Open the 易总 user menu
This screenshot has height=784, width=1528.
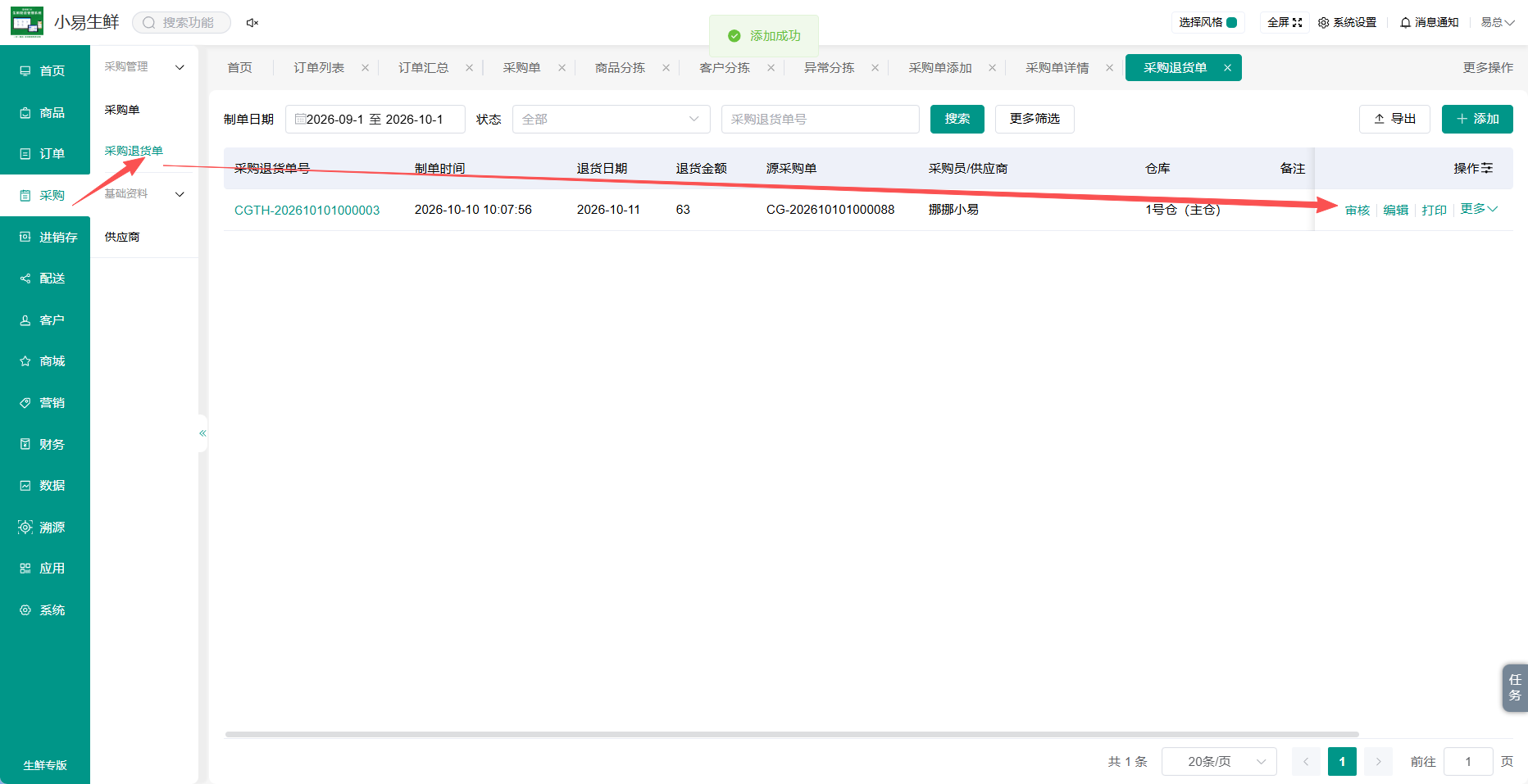[x=1497, y=23]
